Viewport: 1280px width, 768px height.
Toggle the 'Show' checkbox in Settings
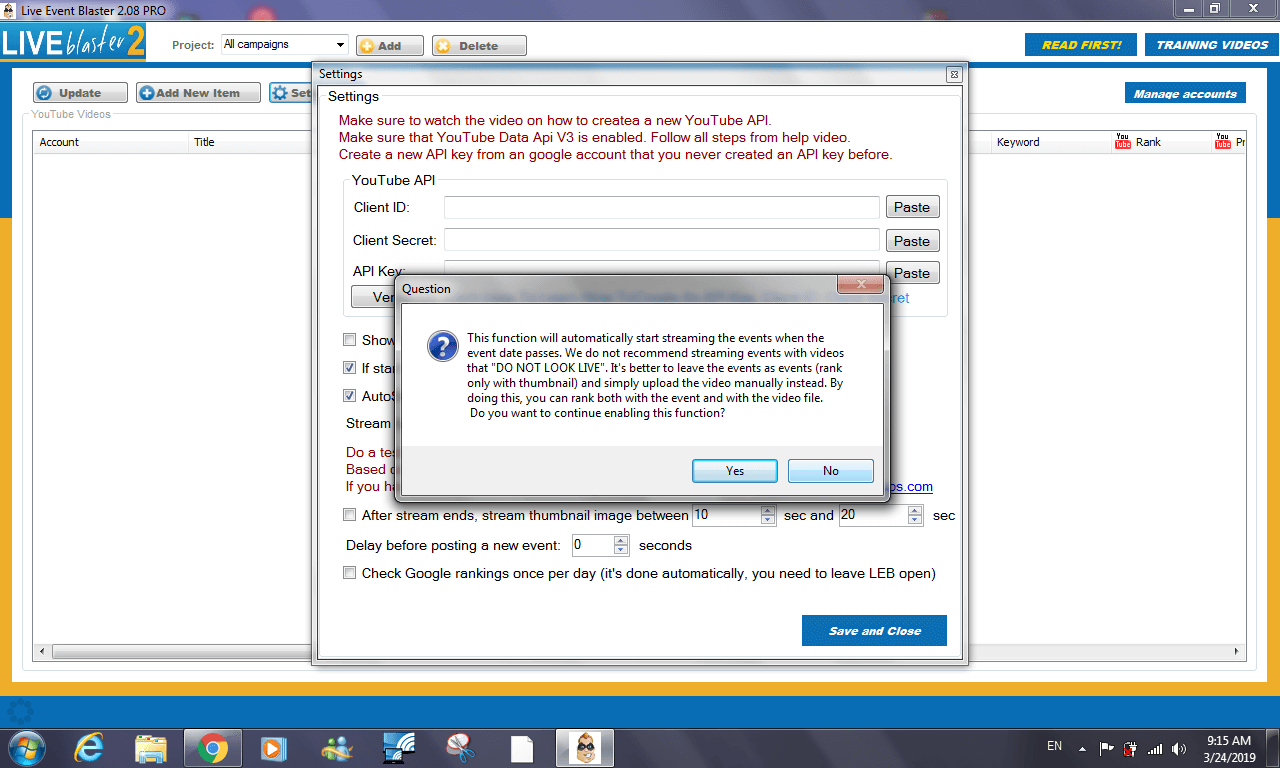click(349, 340)
